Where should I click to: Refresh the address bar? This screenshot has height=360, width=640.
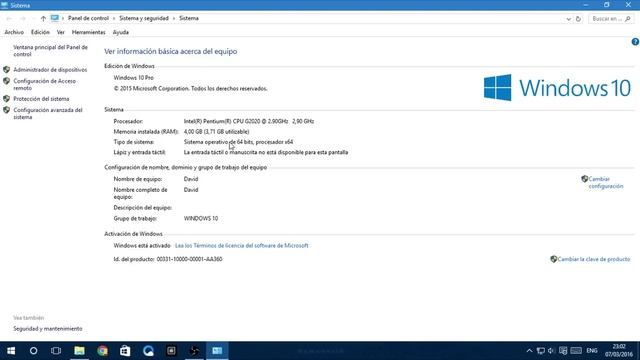(x=578, y=19)
